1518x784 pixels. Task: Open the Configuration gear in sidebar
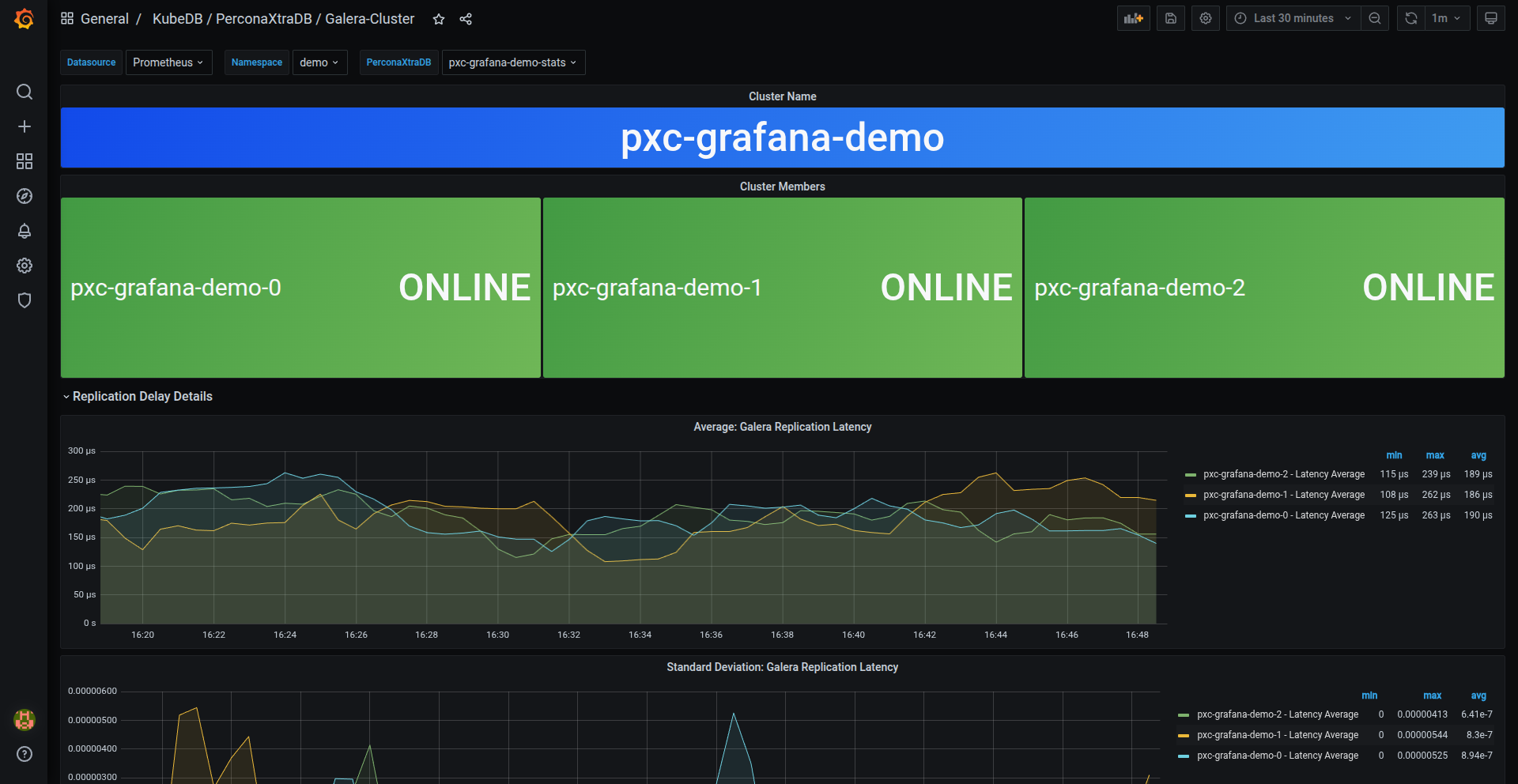25,266
